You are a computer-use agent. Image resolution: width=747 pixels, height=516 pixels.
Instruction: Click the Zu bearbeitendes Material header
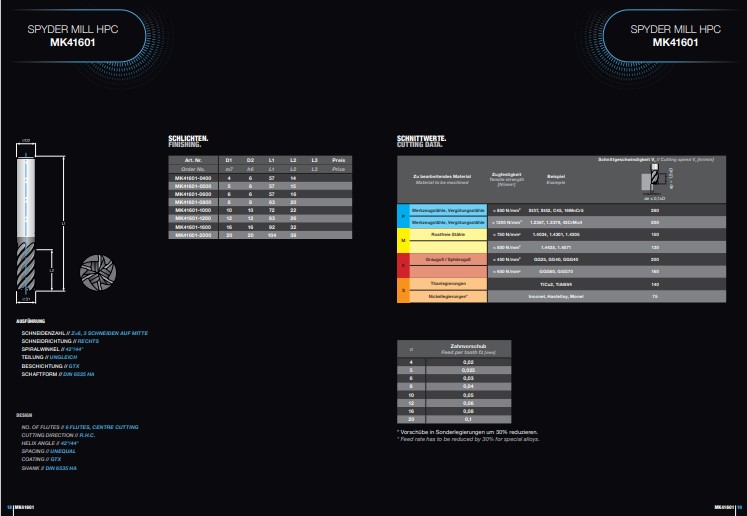pyautogui.click(x=442, y=177)
